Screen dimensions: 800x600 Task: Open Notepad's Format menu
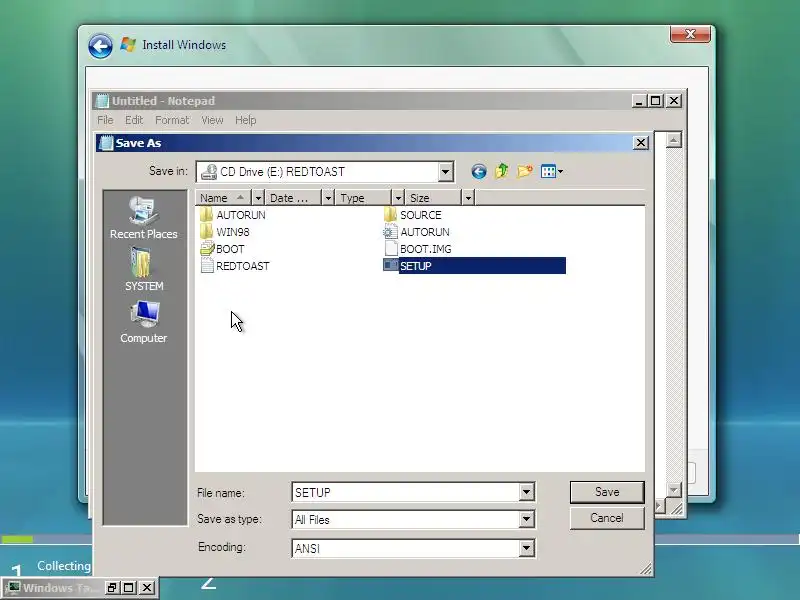(x=172, y=120)
